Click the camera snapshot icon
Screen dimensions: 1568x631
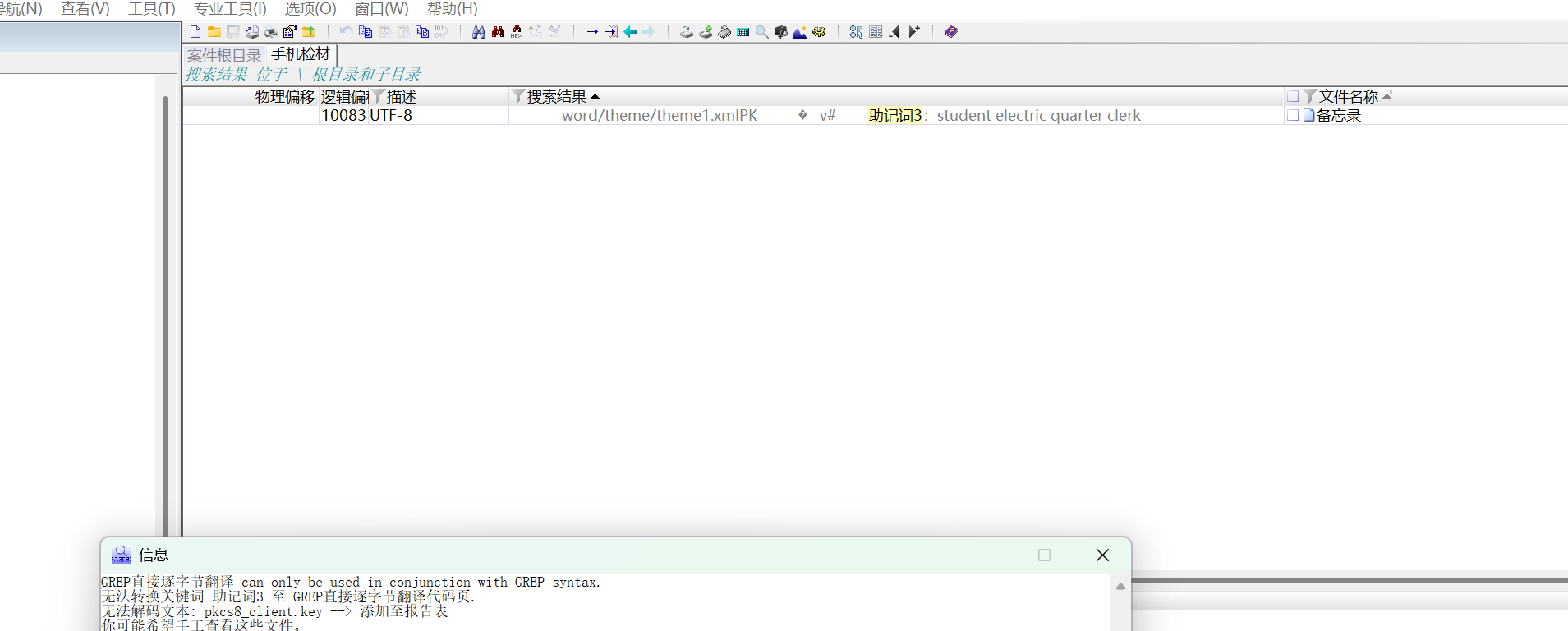(780, 32)
